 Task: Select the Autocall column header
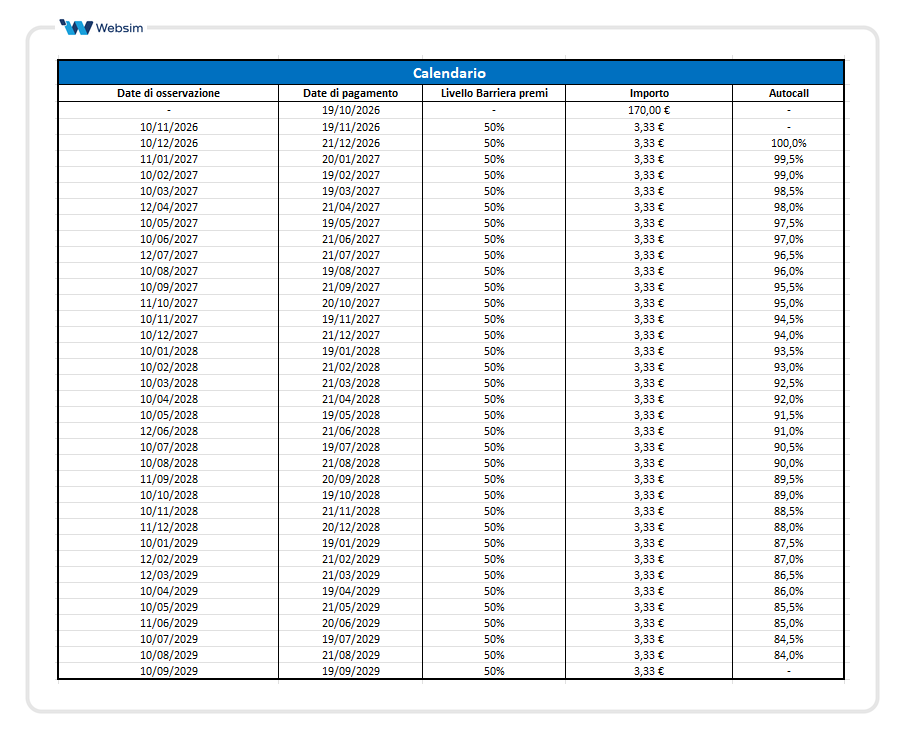[x=788, y=93]
